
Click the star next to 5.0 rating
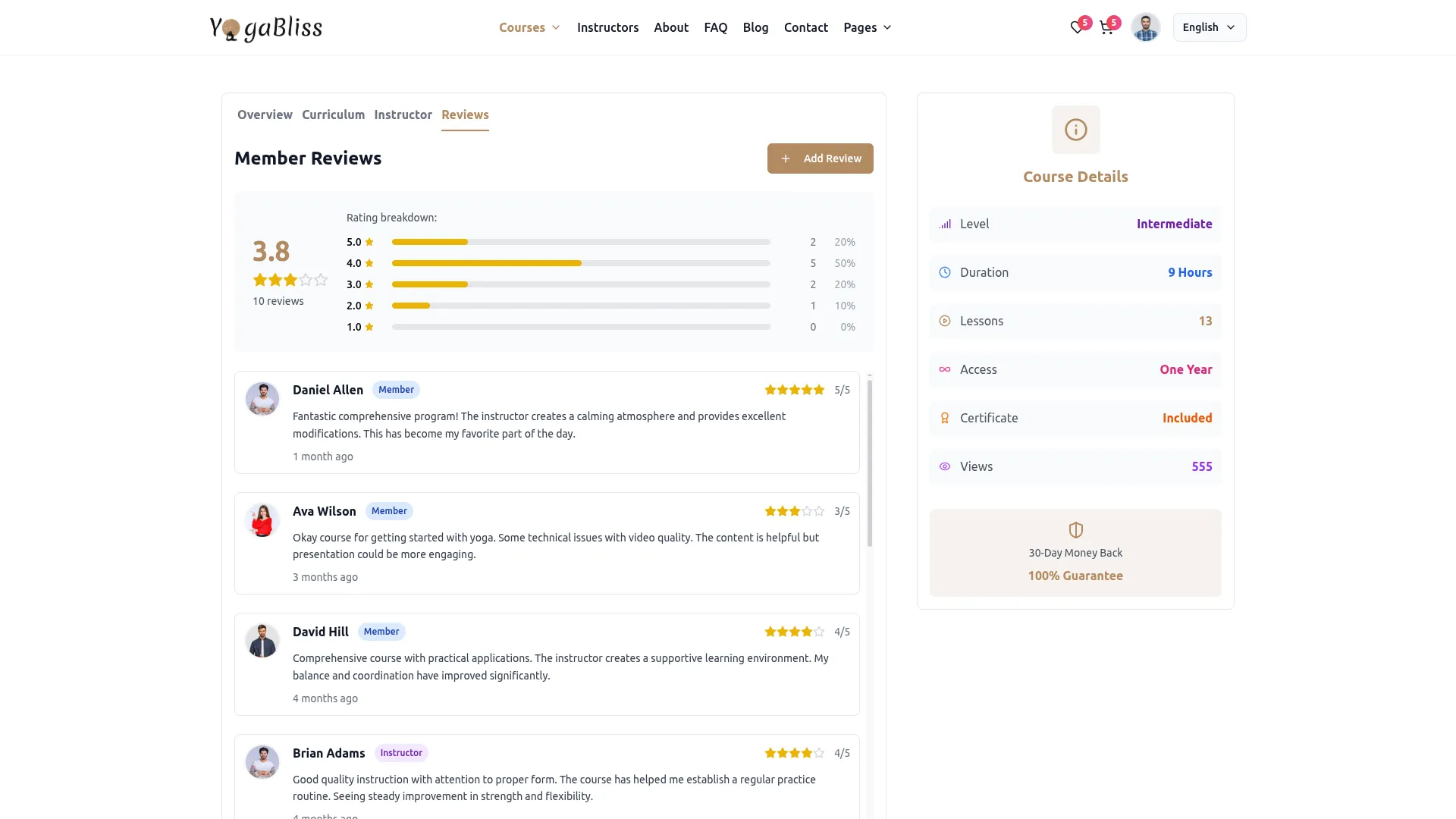click(x=369, y=242)
